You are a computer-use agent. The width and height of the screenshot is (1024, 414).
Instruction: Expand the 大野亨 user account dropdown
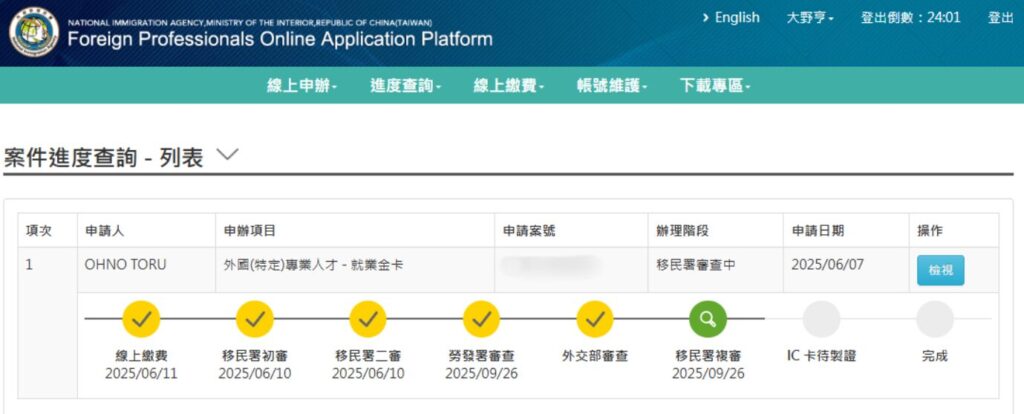(x=810, y=18)
